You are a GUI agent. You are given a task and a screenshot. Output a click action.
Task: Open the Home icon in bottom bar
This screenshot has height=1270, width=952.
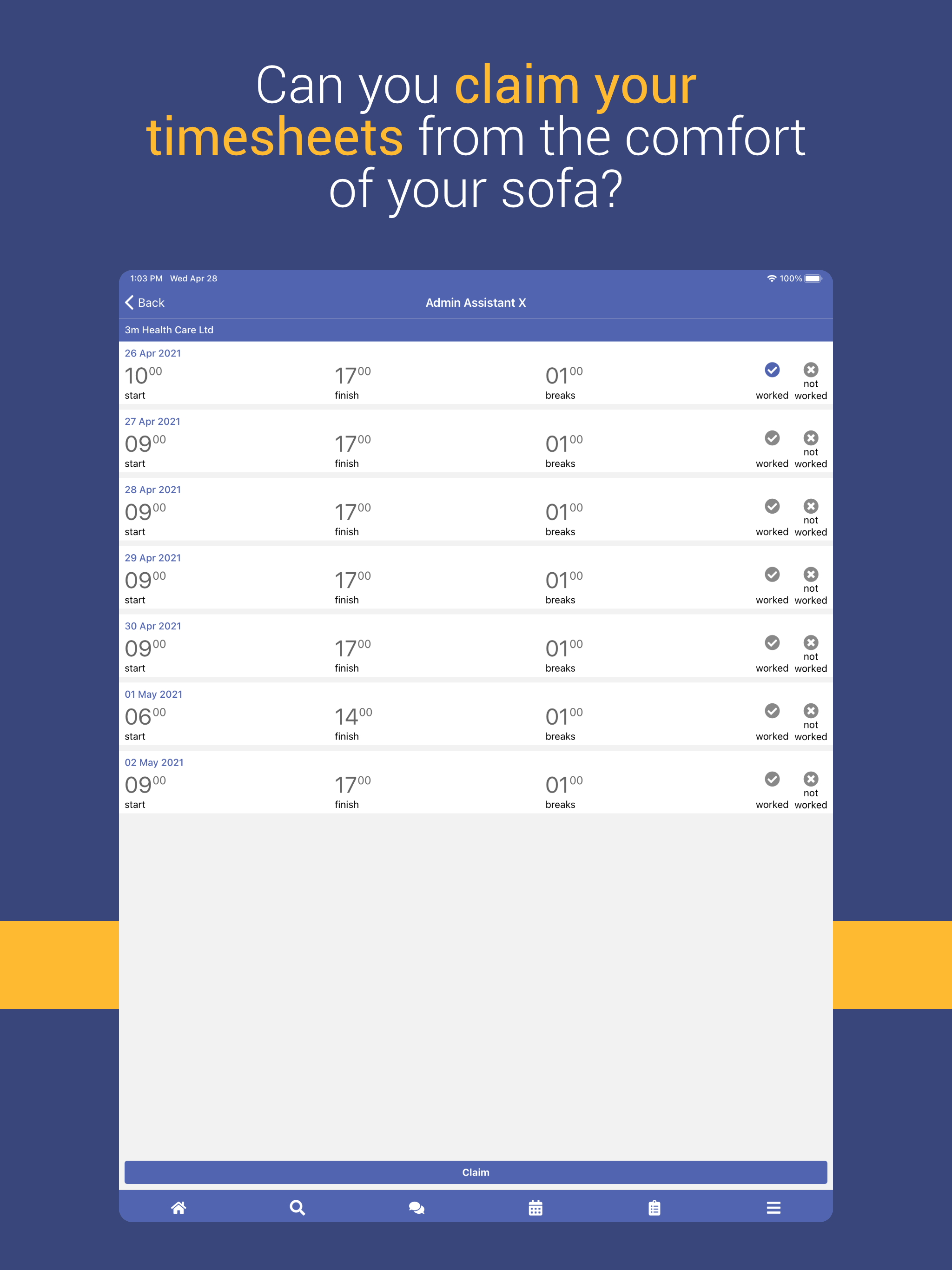178,1207
